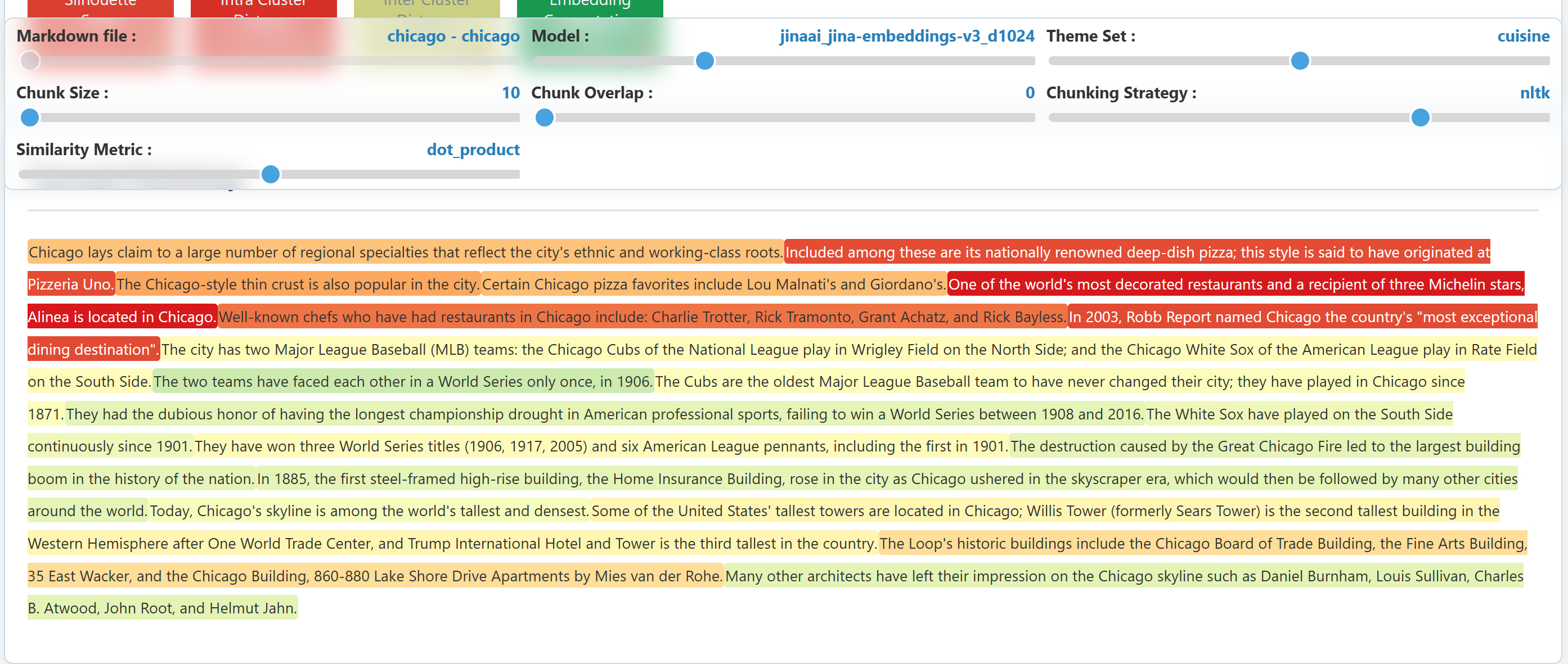
Task: Click the Chunk Overlap slider handle
Action: click(544, 118)
